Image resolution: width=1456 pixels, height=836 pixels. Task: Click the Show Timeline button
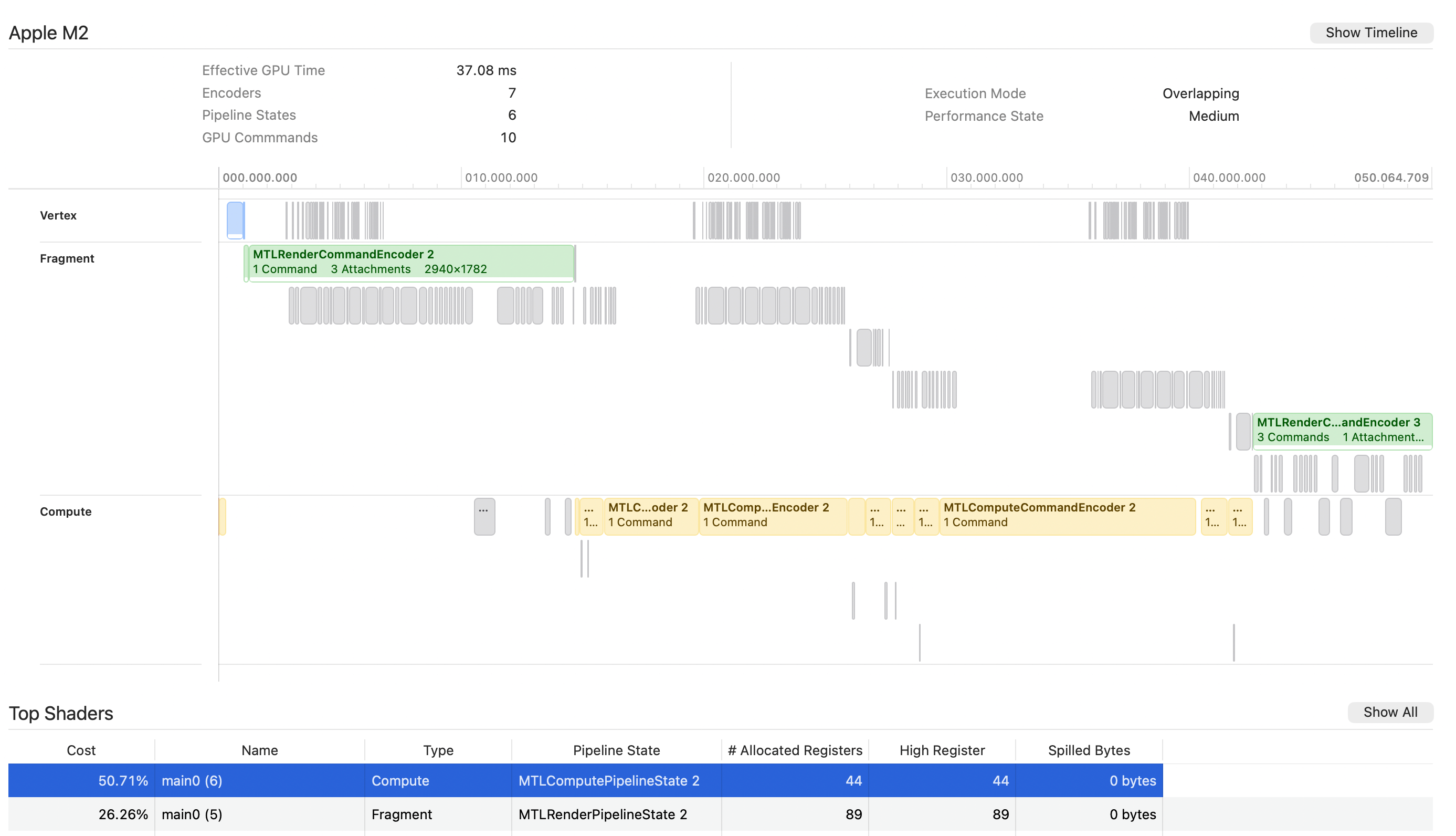[1370, 33]
